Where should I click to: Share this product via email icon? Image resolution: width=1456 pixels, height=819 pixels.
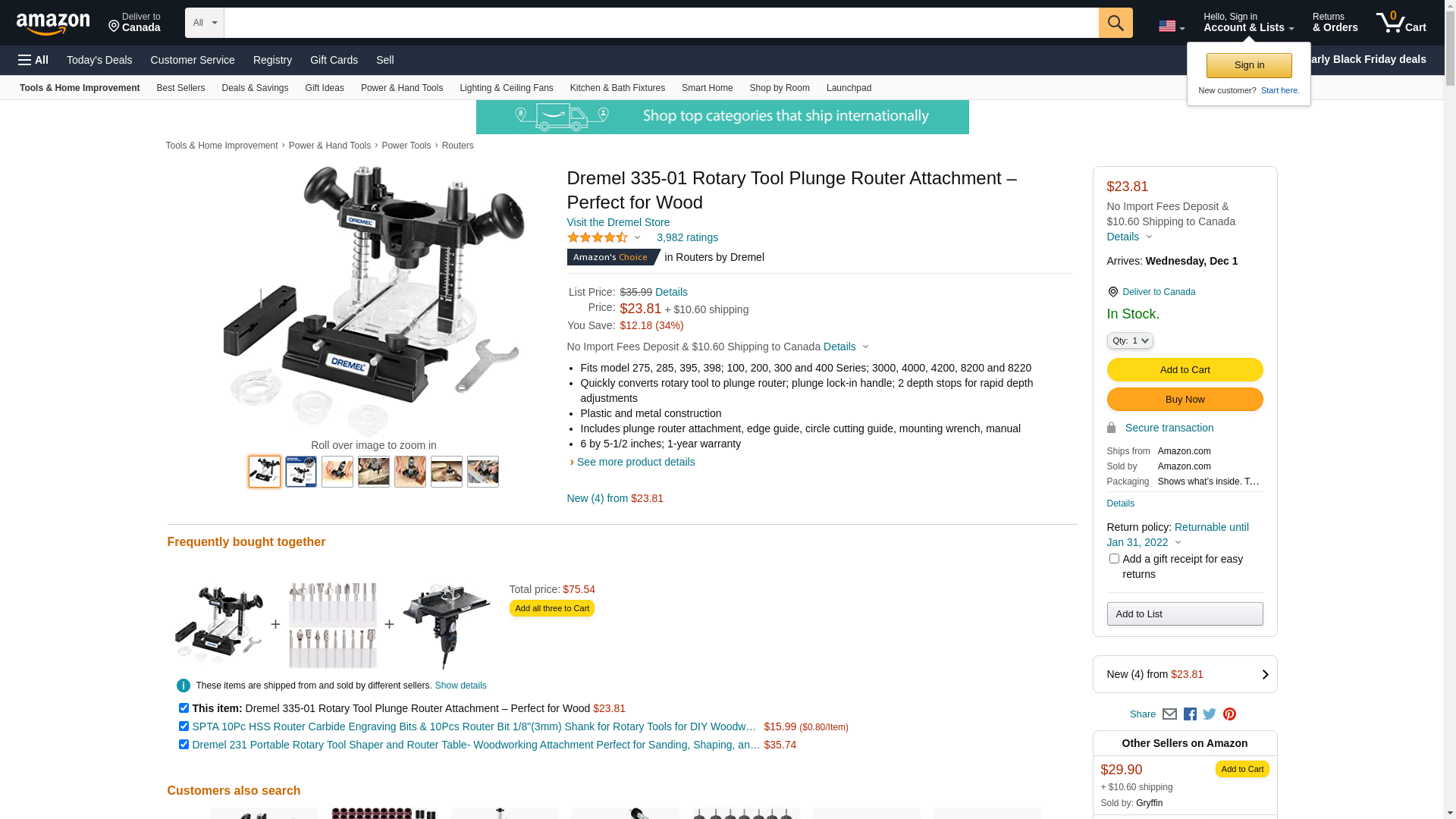[1169, 714]
